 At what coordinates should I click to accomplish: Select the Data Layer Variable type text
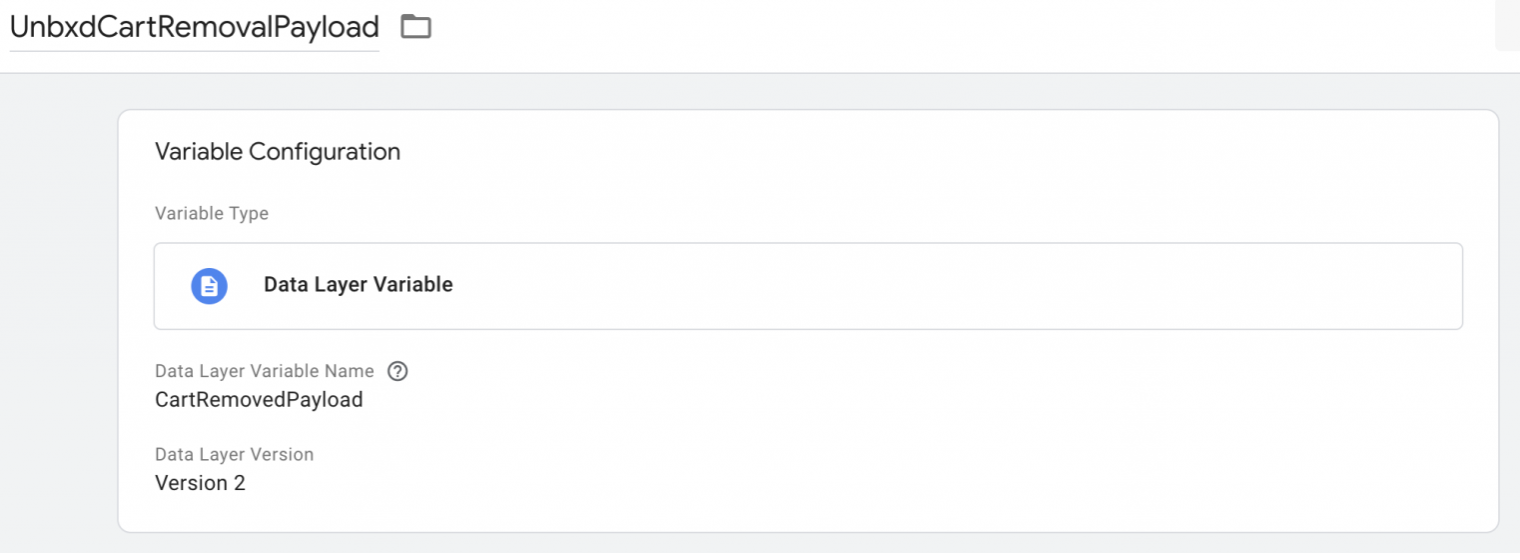pyautogui.click(x=358, y=285)
